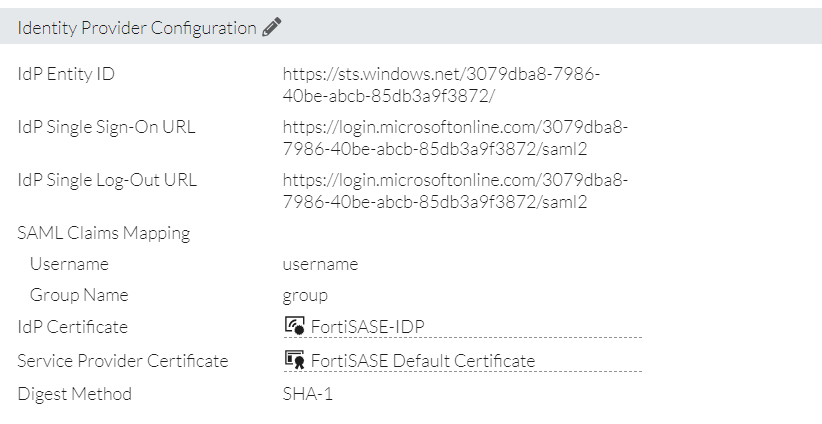Click the Digest Method label

[74, 393]
